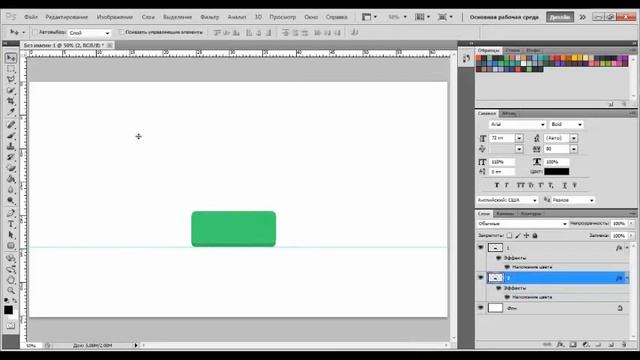The height and width of the screenshot is (360, 640).
Task: Hide layer 2 visibility eye
Action: tap(481, 278)
